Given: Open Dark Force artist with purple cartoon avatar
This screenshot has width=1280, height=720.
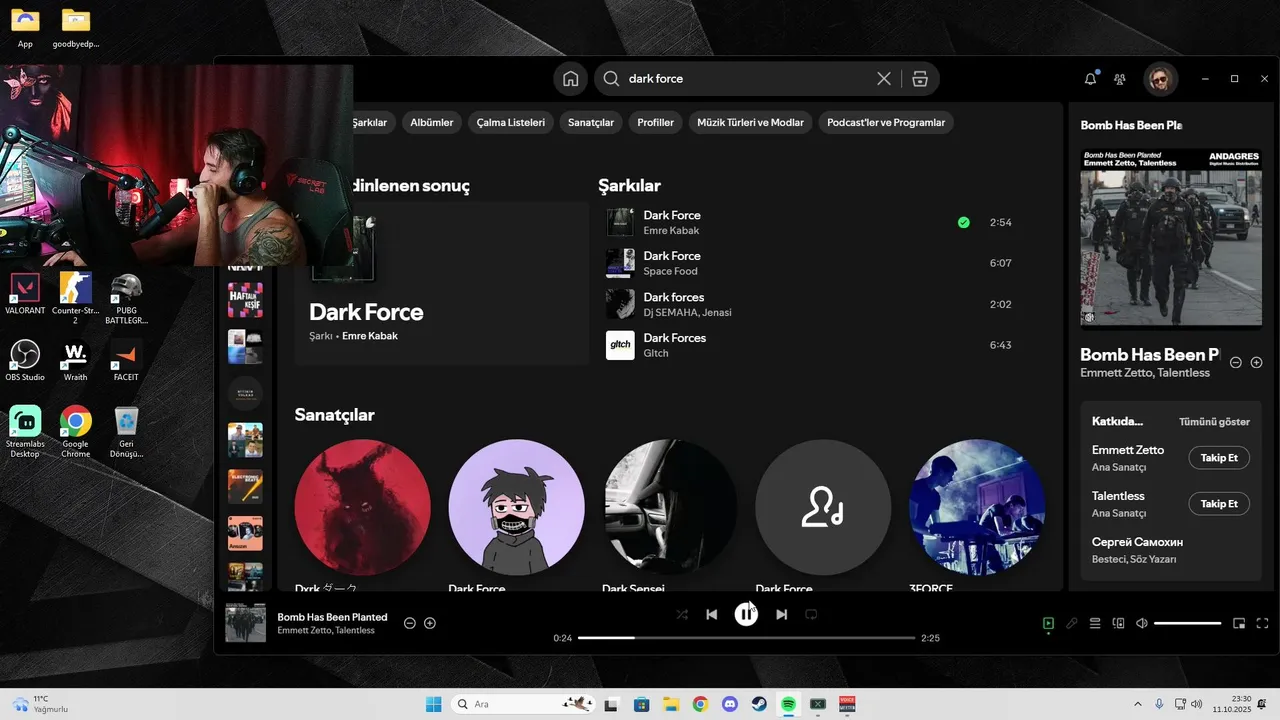Looking at the screenshot, I should (x=516, y=507).
